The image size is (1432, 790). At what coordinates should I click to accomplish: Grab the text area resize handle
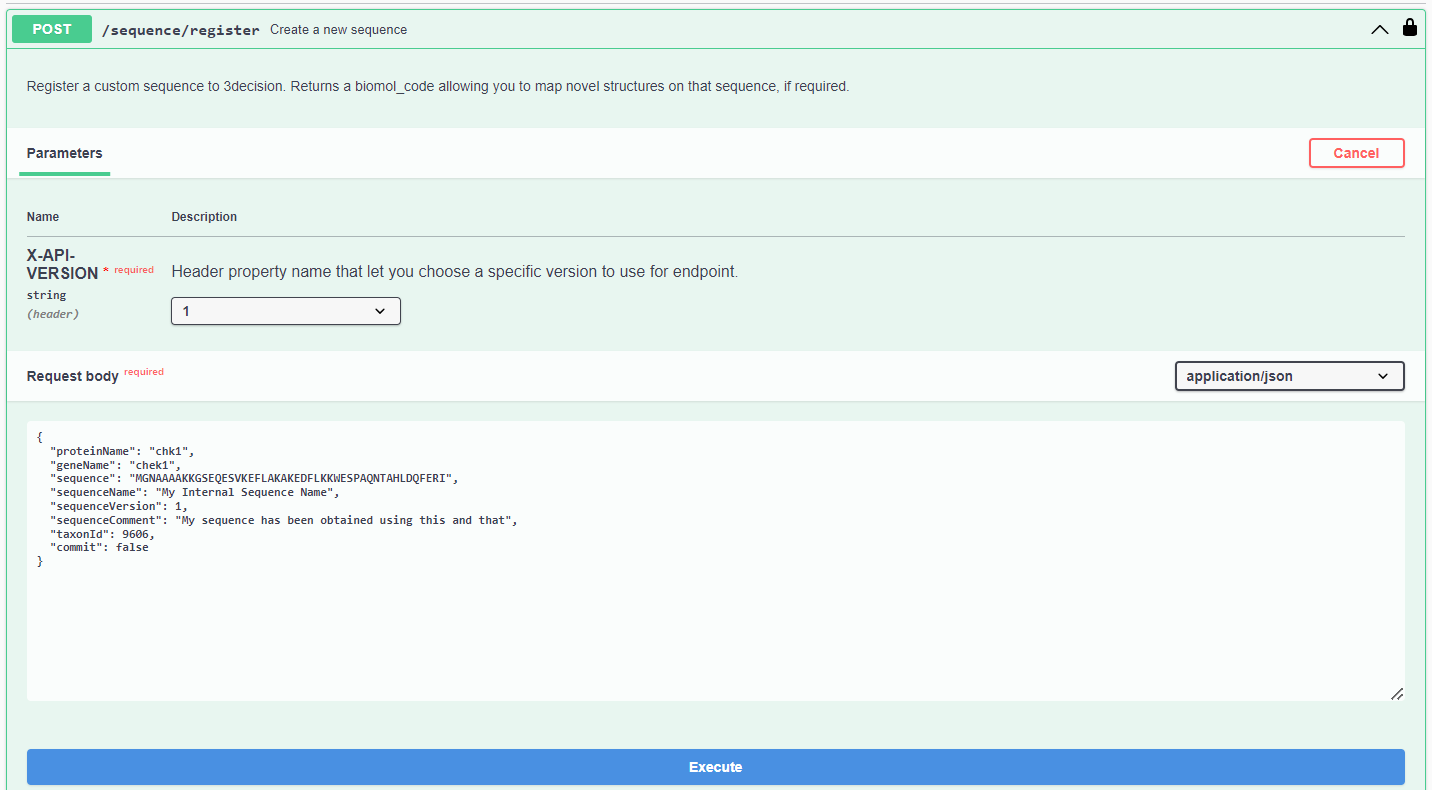click(x=1396, y=693)
